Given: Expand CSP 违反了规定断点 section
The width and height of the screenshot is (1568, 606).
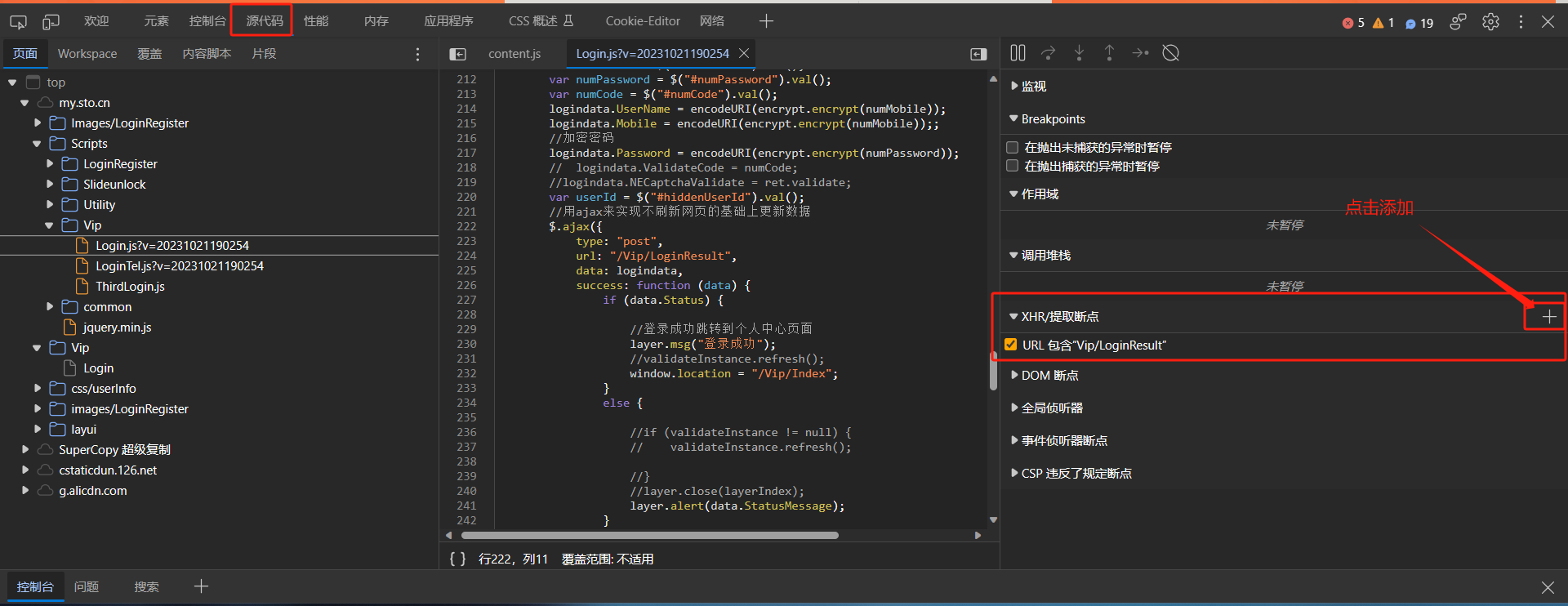Looking at the screenshot, I should 1014,473.
